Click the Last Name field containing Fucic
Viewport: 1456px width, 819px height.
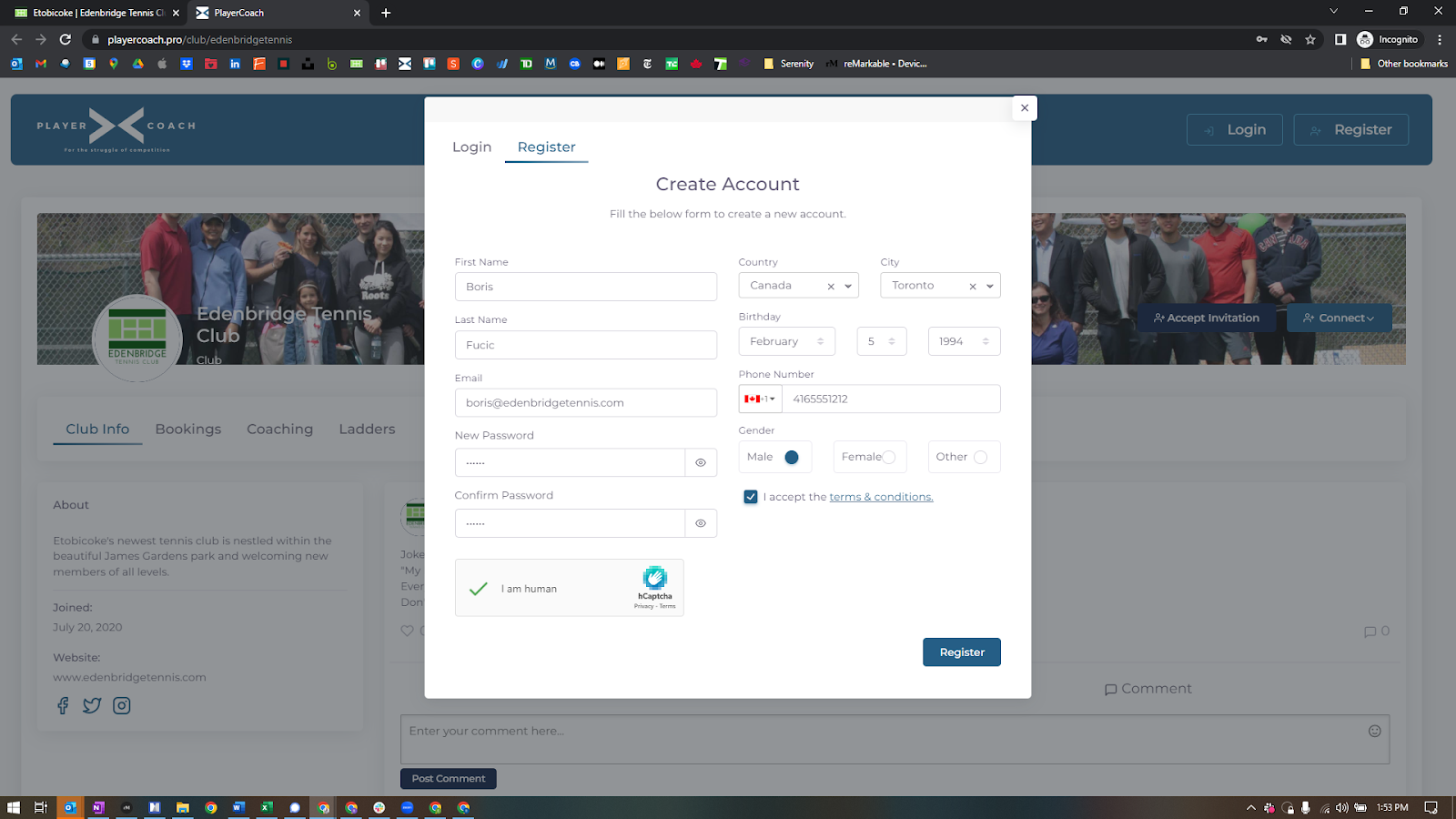586,345
